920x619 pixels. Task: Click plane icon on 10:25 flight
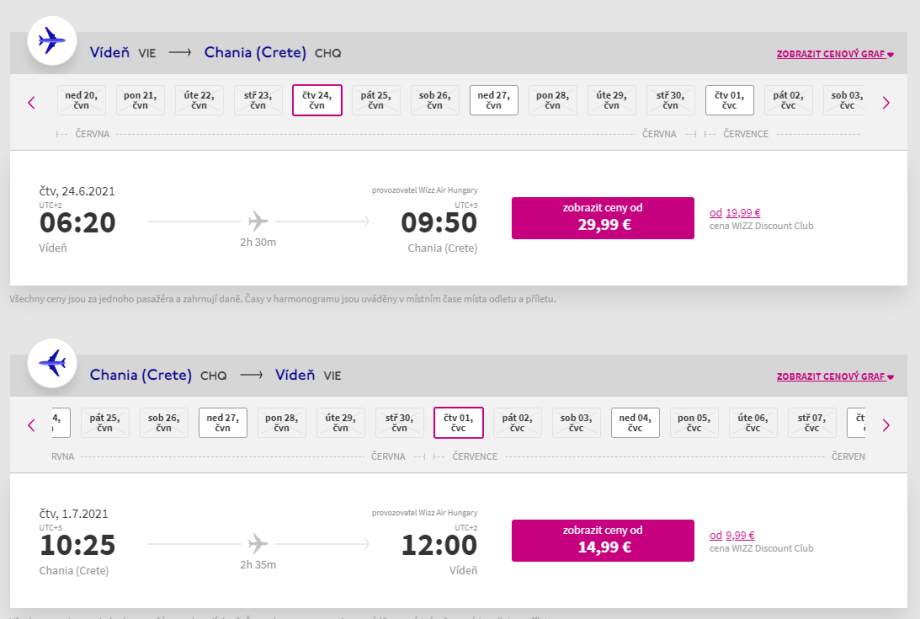(258, 543)
